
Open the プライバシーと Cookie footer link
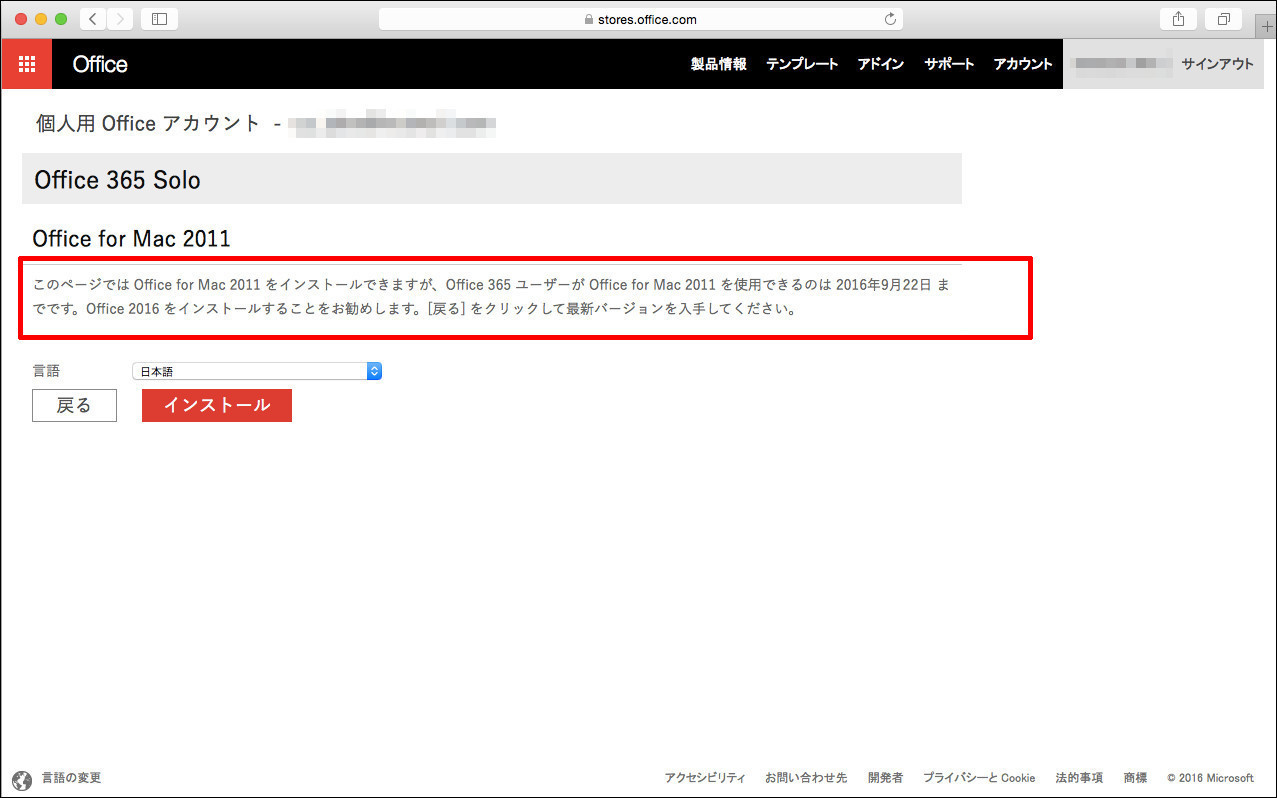click(979, 778)
